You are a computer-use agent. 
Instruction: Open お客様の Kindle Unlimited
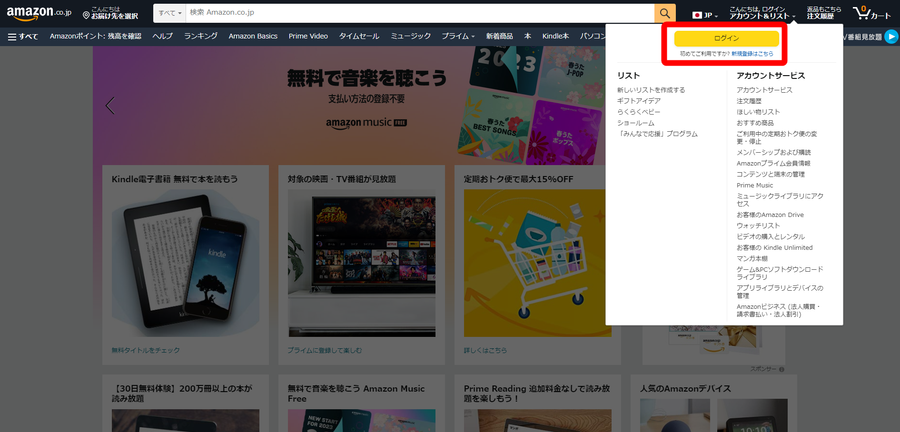[x=774, y=247]
